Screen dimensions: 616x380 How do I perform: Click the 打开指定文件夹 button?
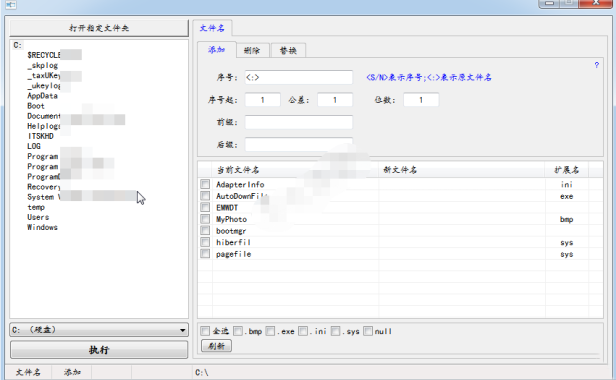tap(99, 28)
